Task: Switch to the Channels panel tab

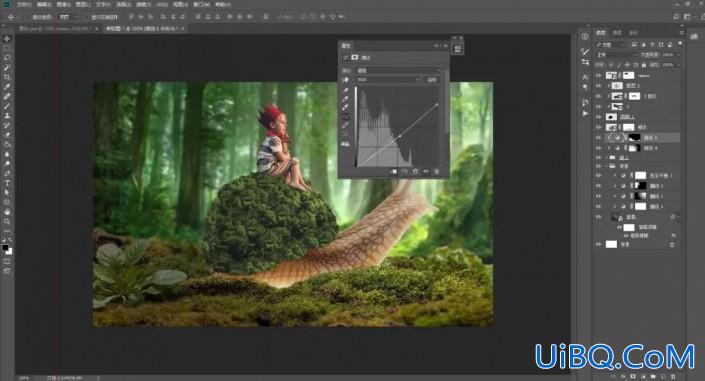Action: click(617, 33)
